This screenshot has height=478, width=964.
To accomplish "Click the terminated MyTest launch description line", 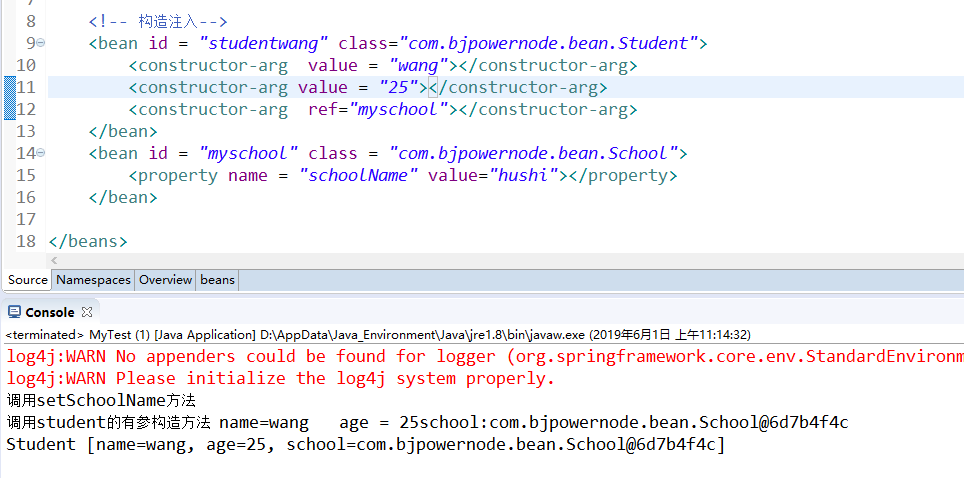I will (x=378, y=335).
